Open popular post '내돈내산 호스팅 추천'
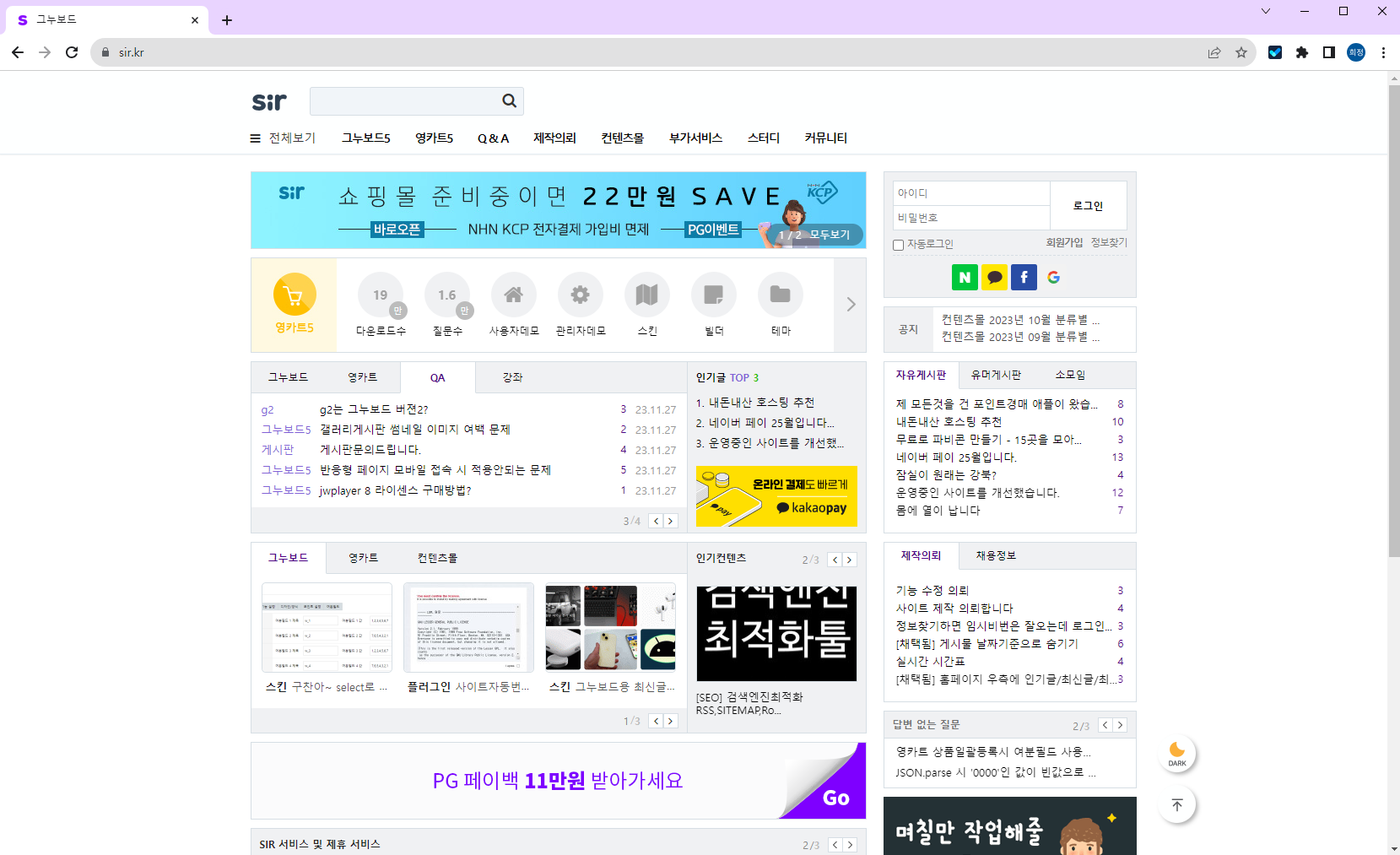 click(x=761, y=403)
